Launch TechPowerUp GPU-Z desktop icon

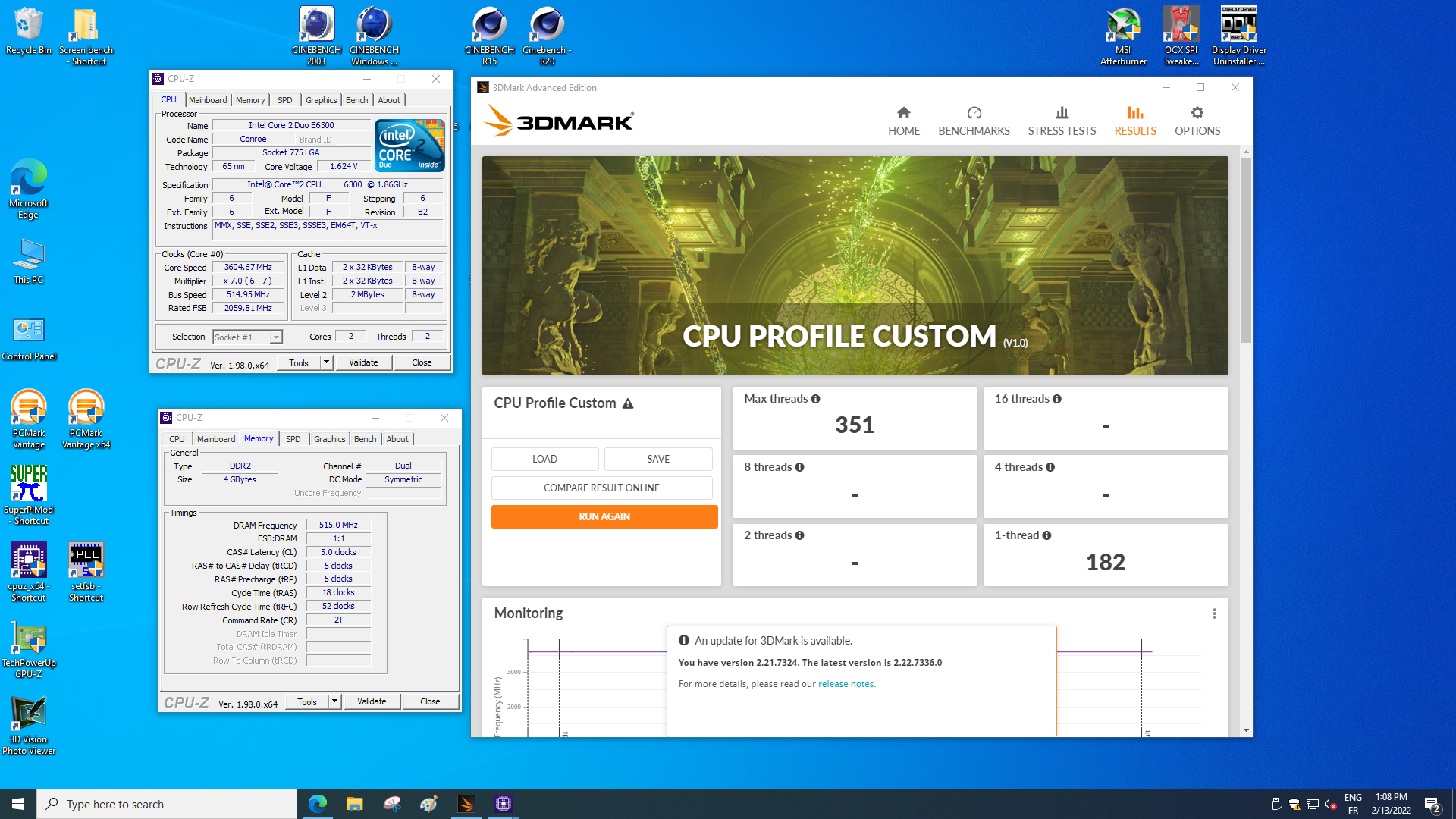[29, 650]
